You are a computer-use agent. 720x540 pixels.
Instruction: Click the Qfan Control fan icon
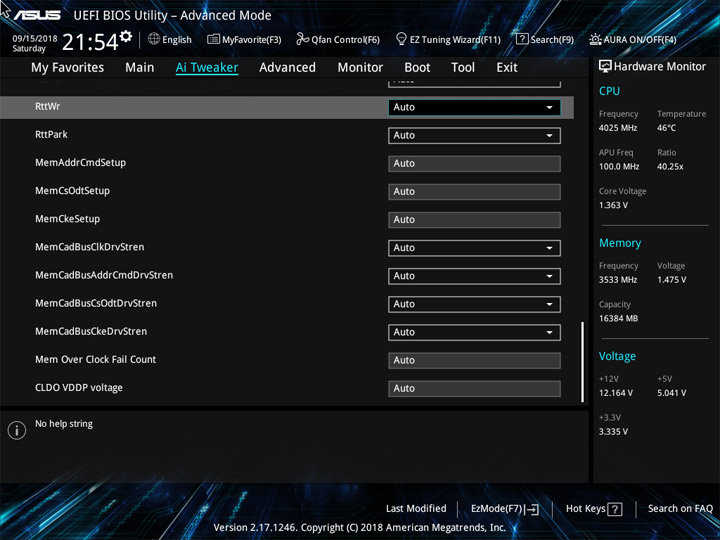click(x=302, y=39)
